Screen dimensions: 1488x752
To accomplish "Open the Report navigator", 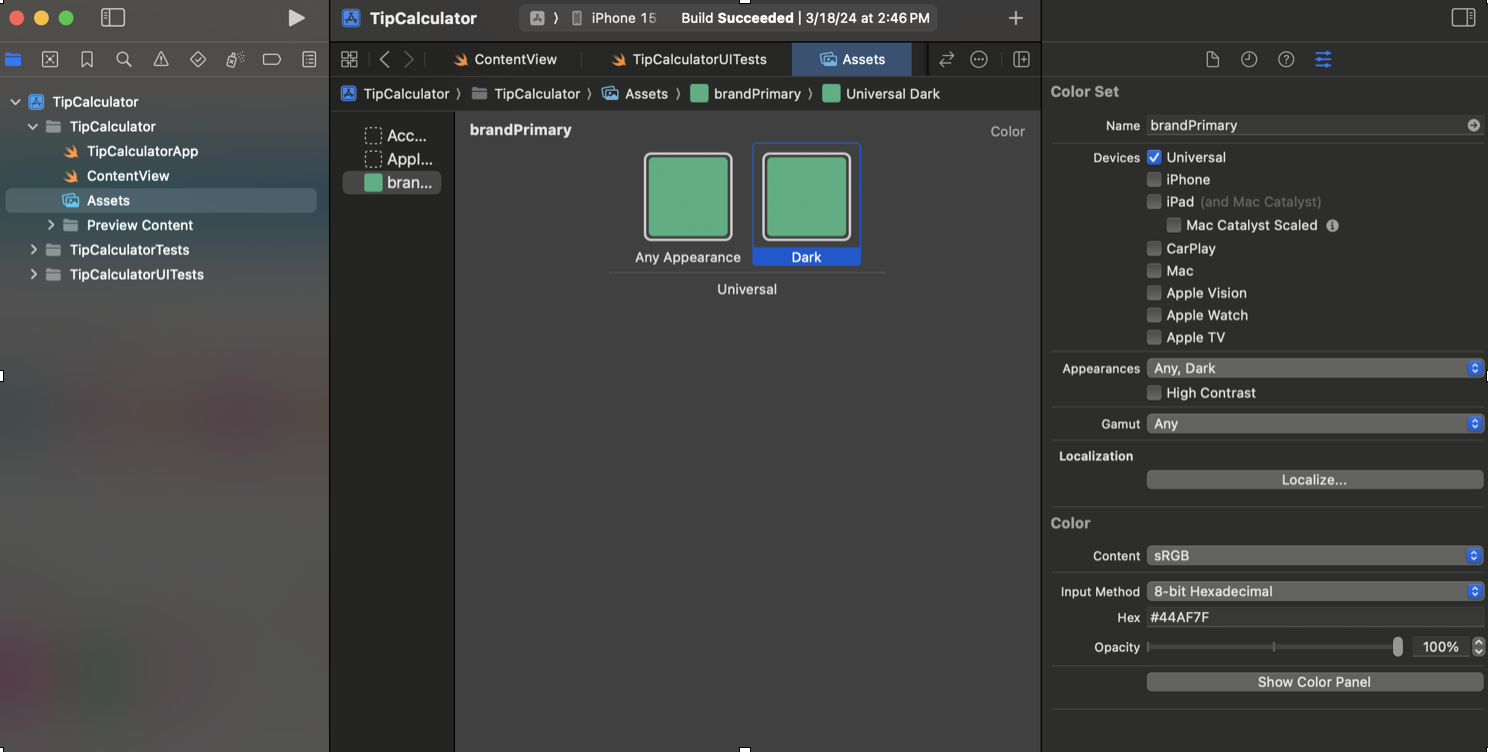I will (x=309, y=60).
